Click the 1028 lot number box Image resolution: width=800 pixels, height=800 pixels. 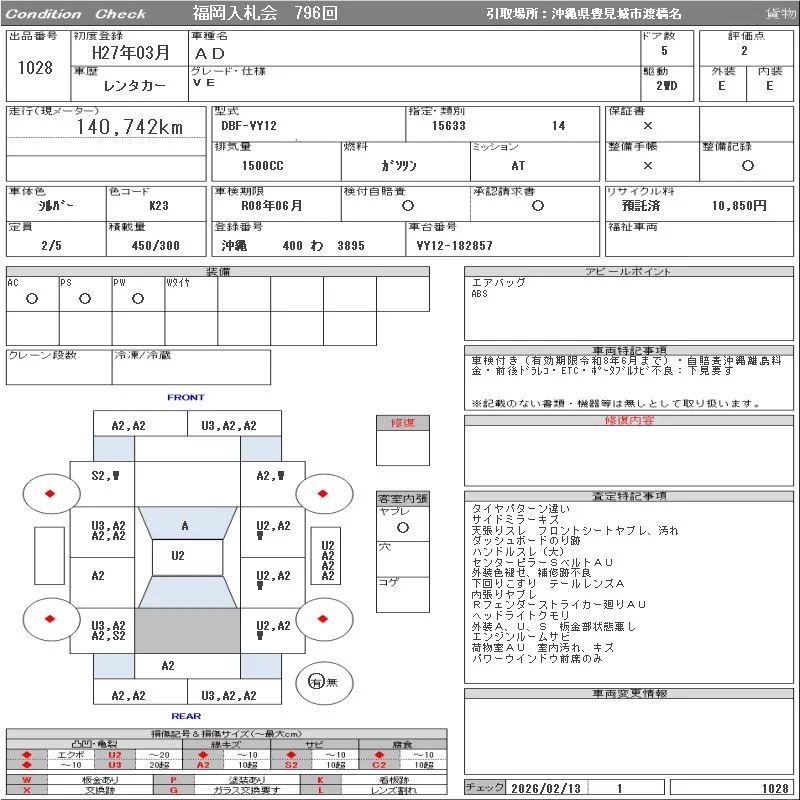36,68
